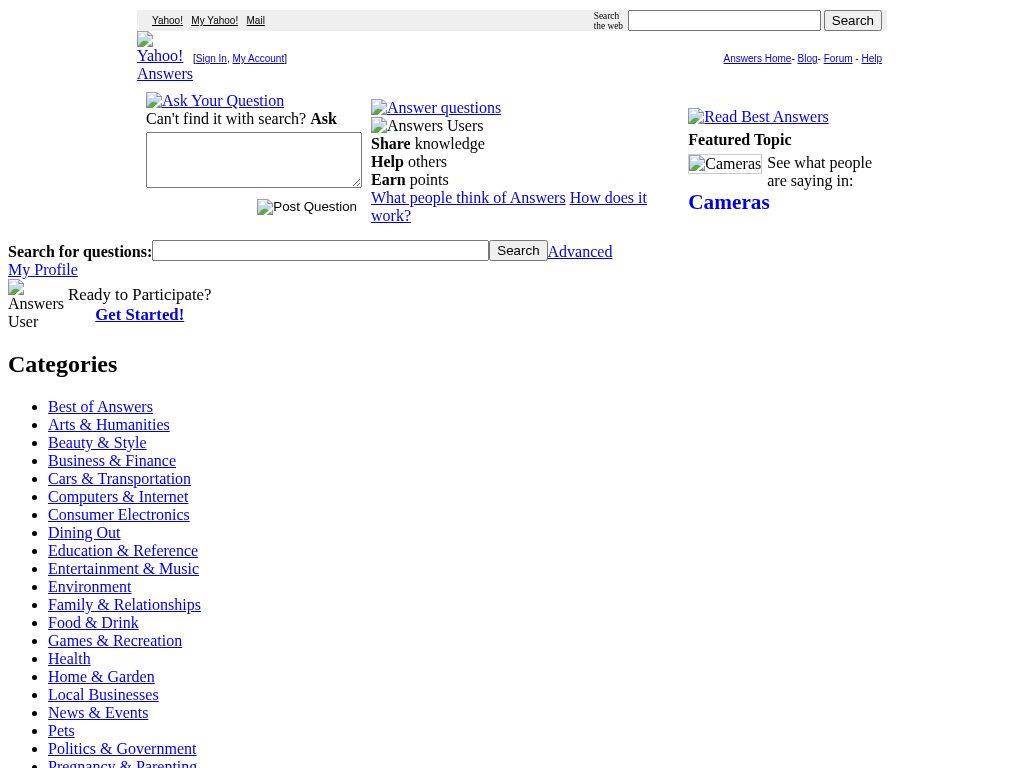The height and width of the screenshot is (768, 1024).
Task: Focus the Ask question text area
Action: (x=254, y=160)
